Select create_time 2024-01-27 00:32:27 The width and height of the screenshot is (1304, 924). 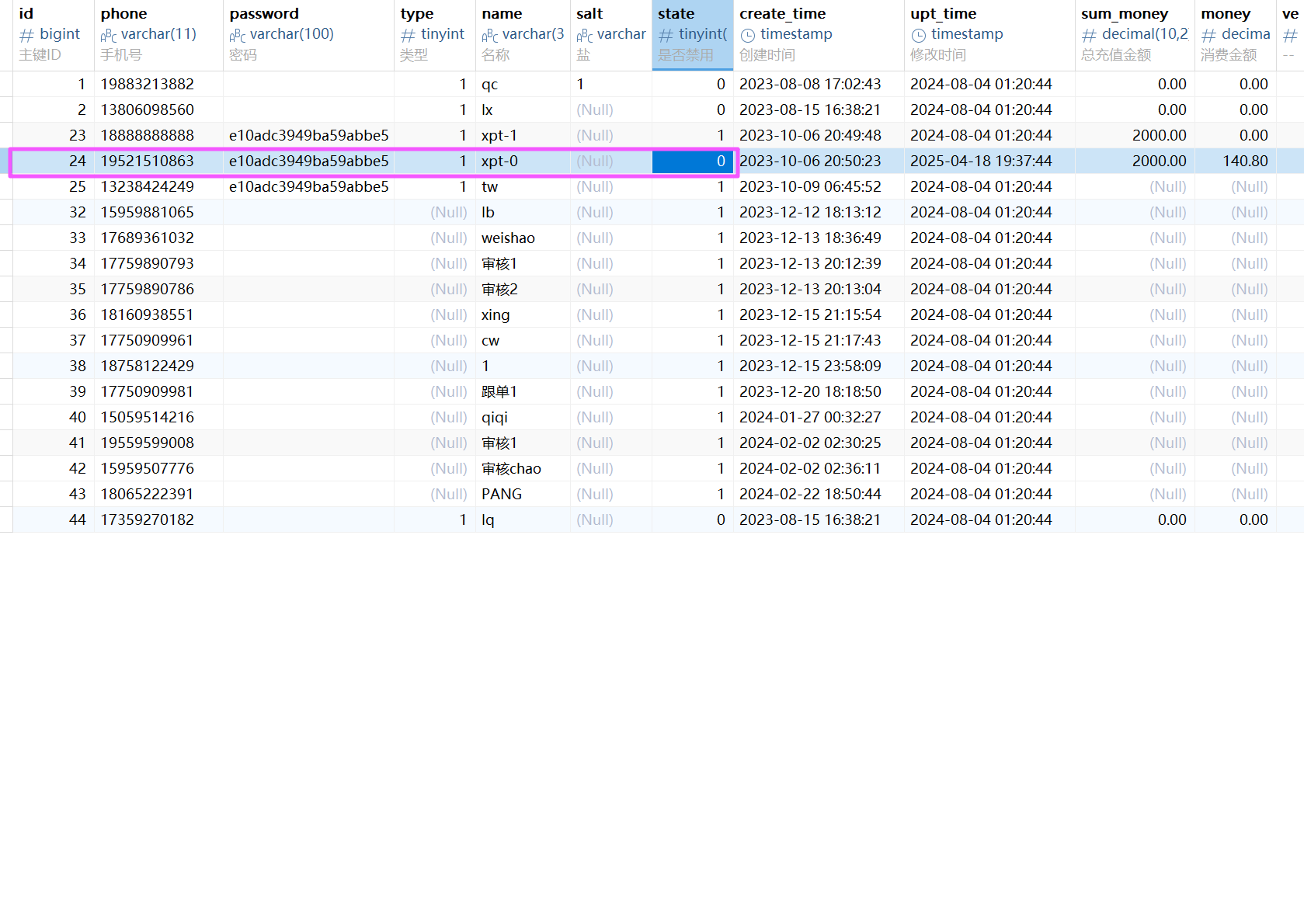(819, 417)
